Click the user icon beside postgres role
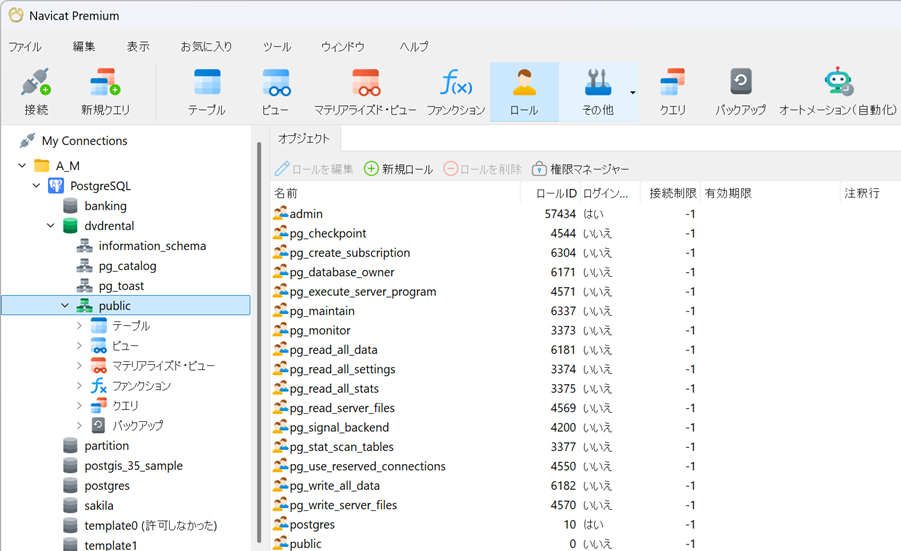Screen dimensions: 901x551 point(280,524)
